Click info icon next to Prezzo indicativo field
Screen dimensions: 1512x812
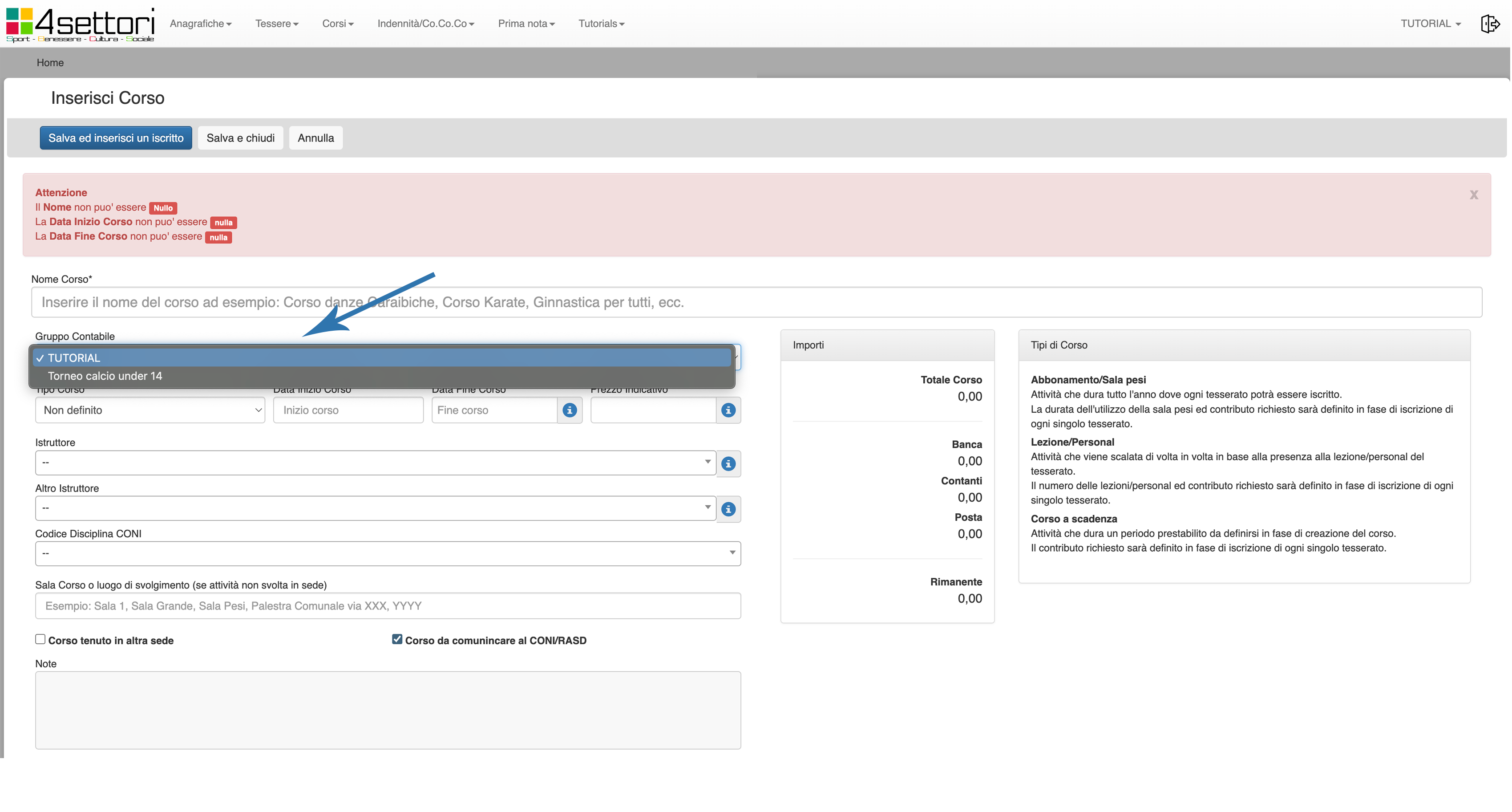click(x=728, y=410)
